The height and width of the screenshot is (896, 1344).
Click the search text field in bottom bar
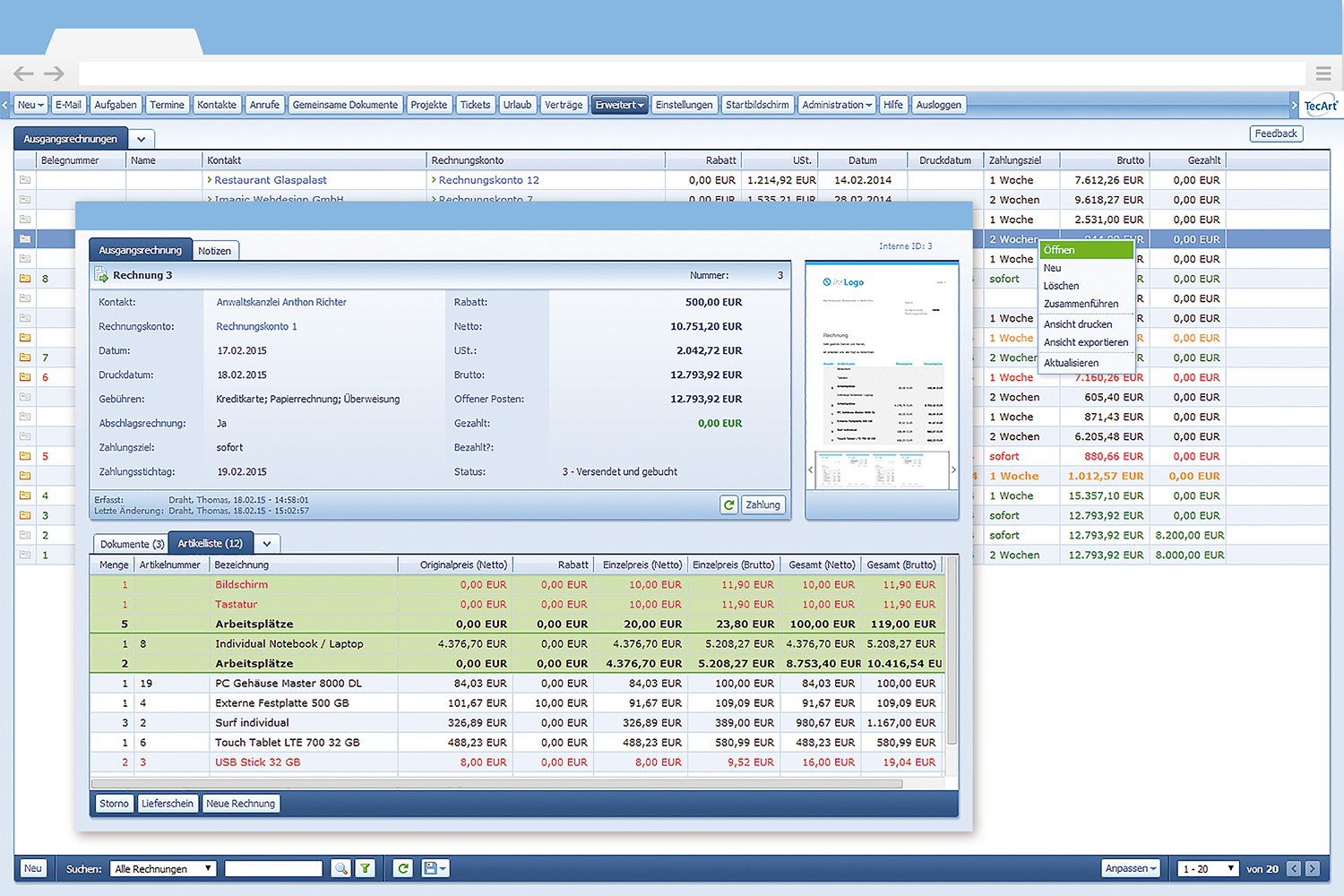pos(273,868)
